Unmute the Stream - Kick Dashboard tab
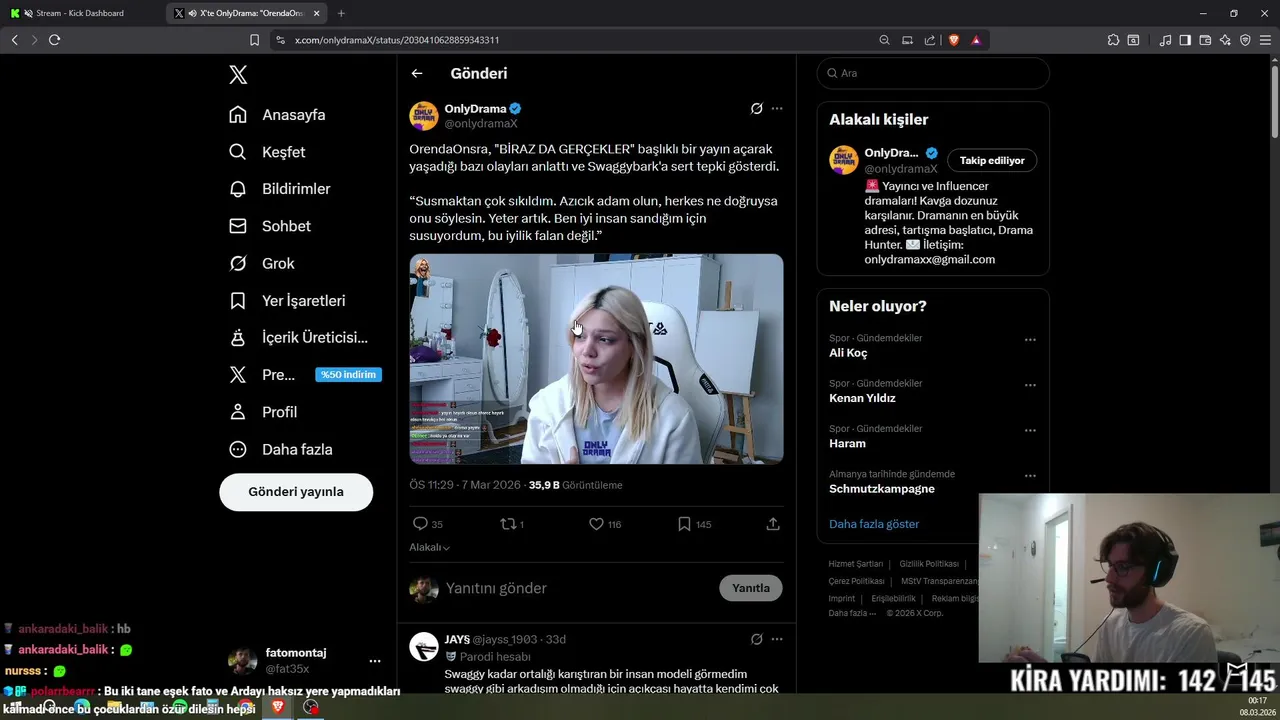Screen dimensions: 1280x720 [x=28, y=13]
